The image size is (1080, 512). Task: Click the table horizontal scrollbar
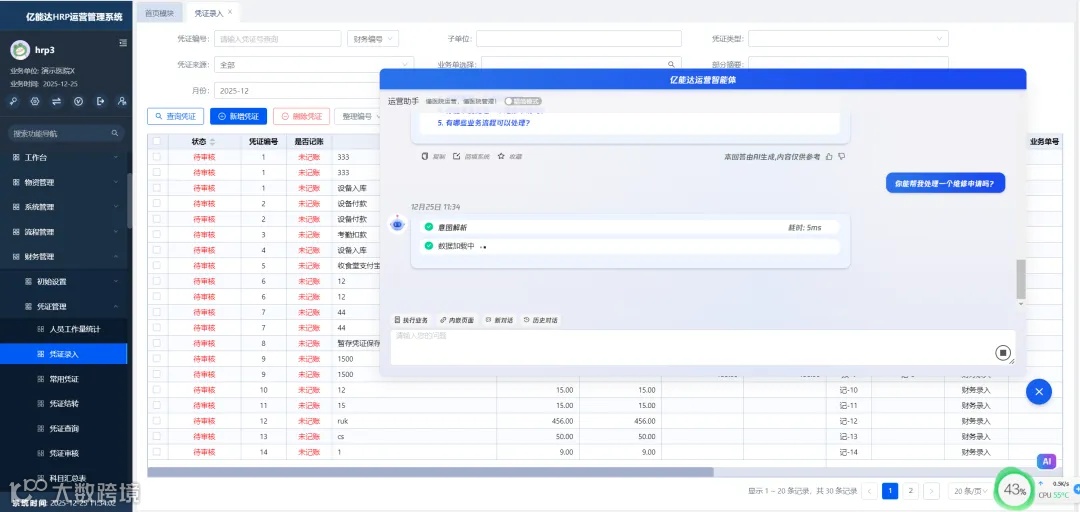(430, 472)
